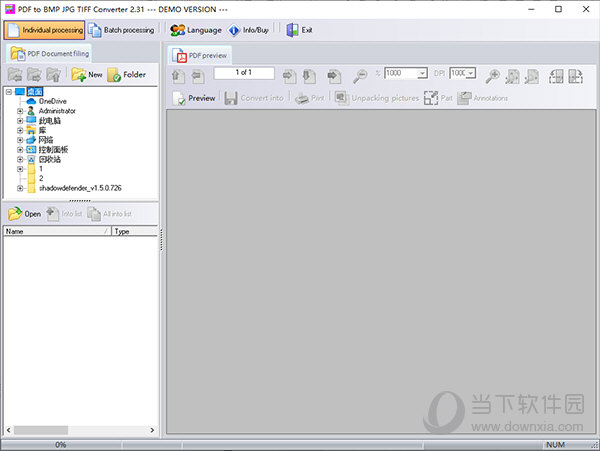The image size is (600, 451).
Task: Go to last page down-arrow icon
Action: point(309,76)
